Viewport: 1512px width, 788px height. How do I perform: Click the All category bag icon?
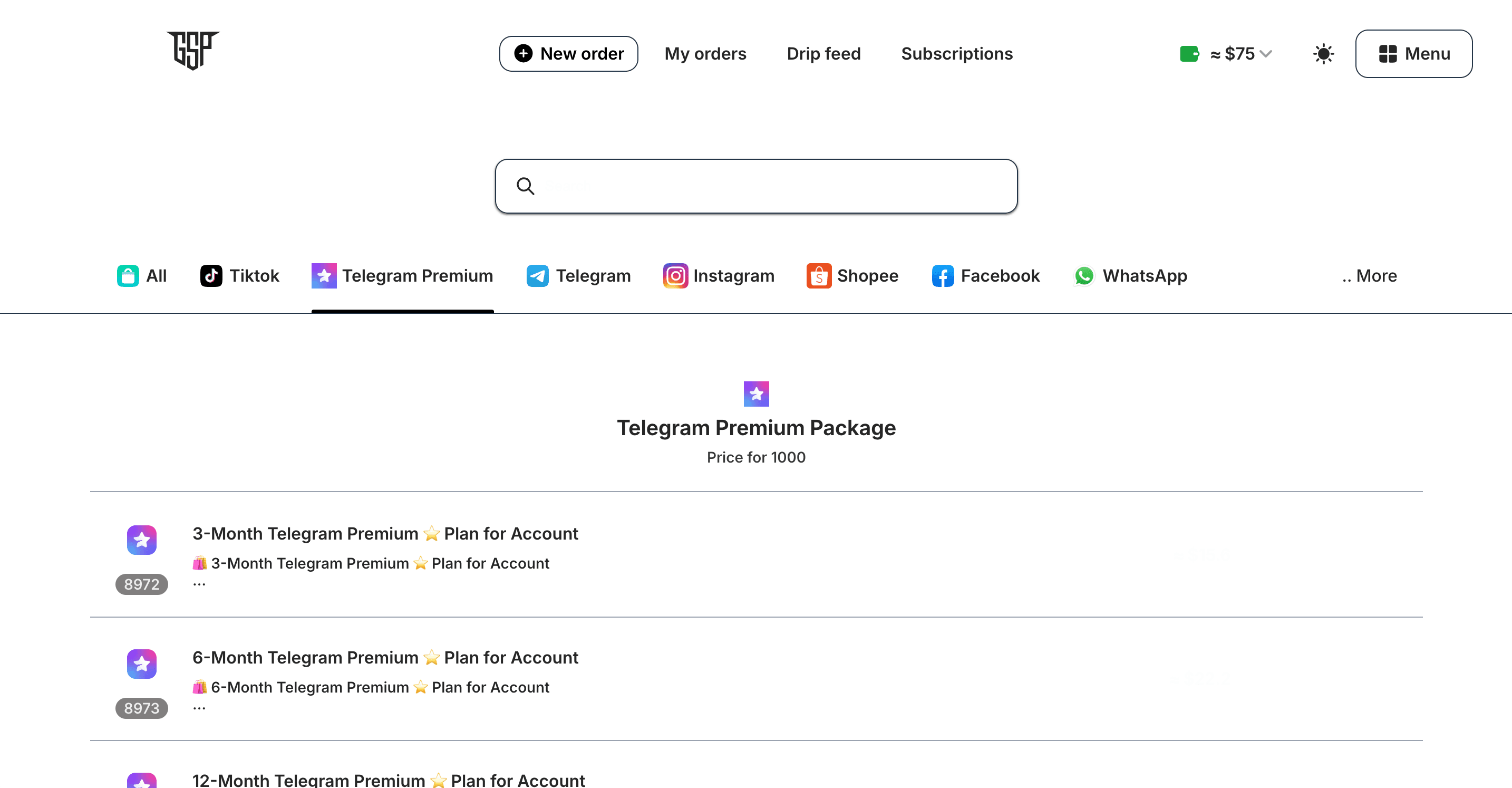click(128, 275)
